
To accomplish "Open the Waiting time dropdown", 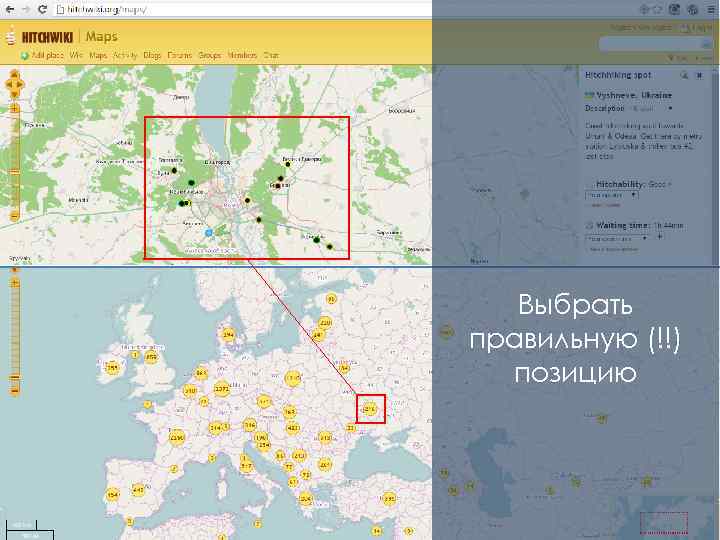I will pos(617,238).
